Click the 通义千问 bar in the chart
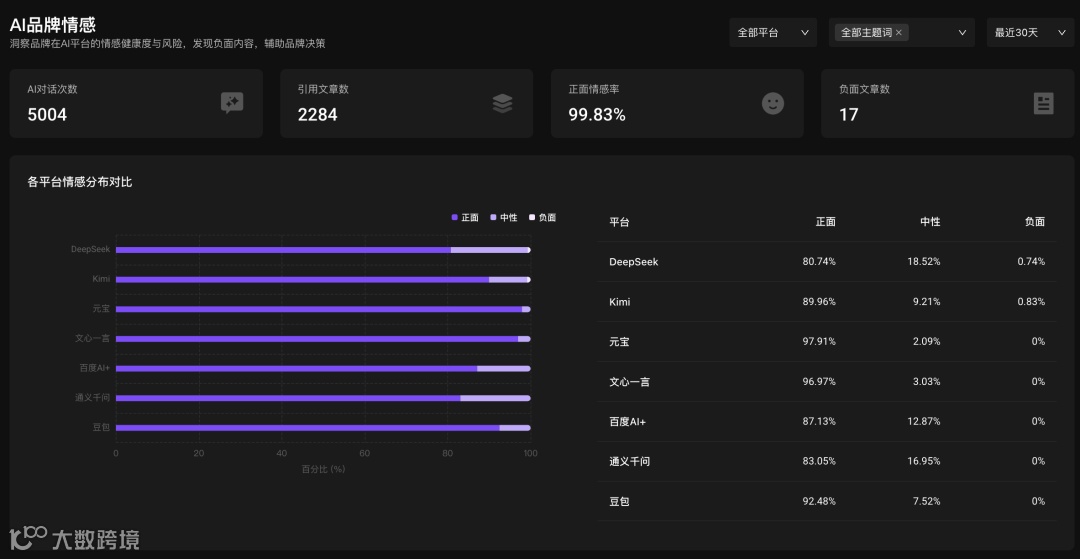This screenshot has height=559, width=1080. [323, 398]
